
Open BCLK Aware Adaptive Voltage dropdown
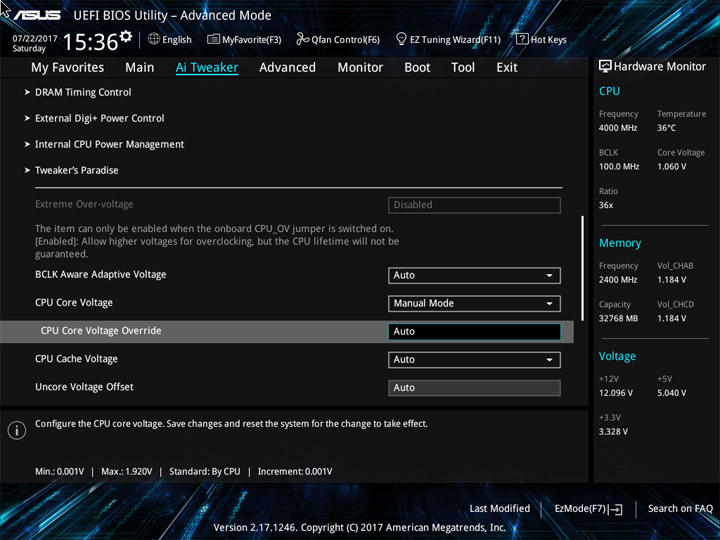tap(474, 276)
